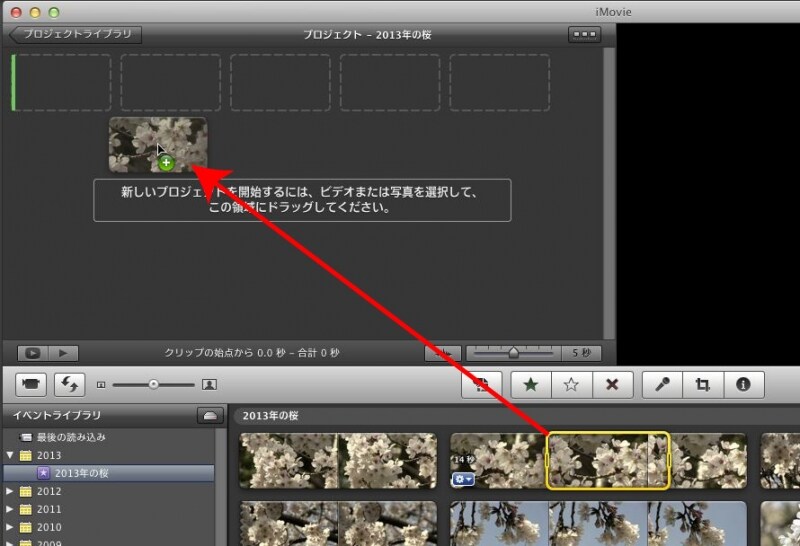Screen dimensions: 800x546
Task: Open the inspector info button
Action: pos(743,384)
